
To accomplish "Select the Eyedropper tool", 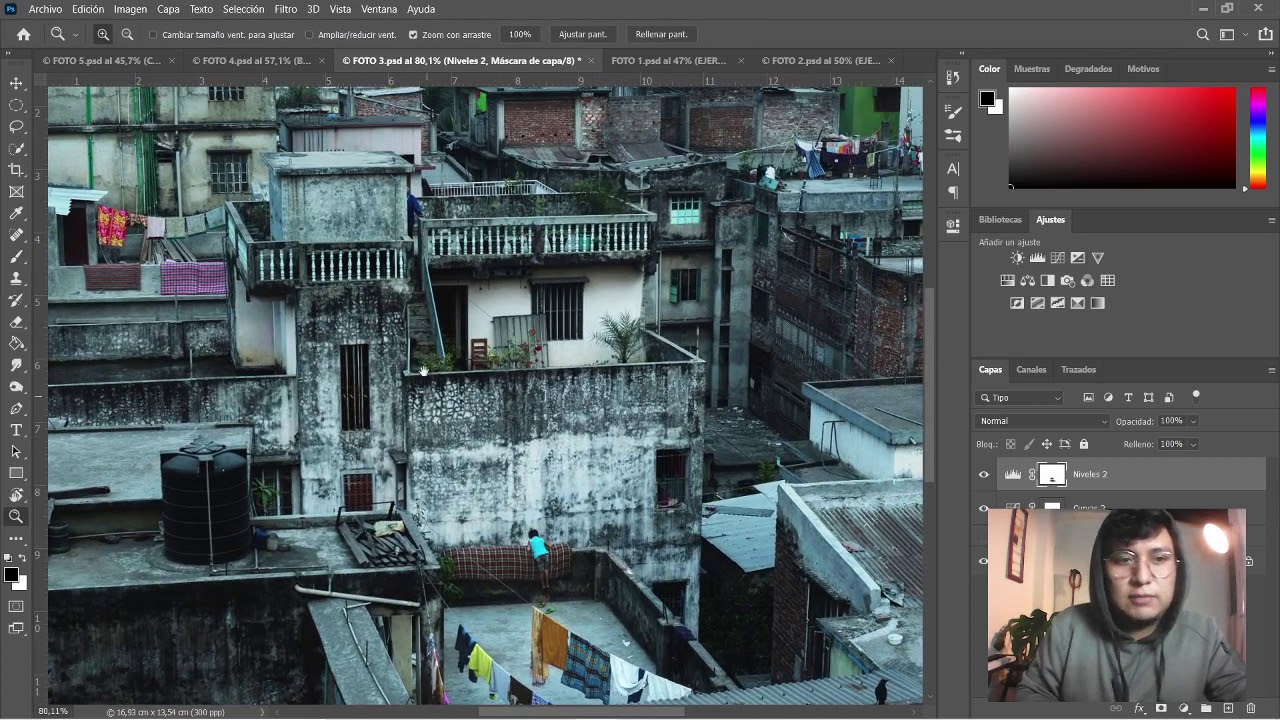I will coord(16,214).
